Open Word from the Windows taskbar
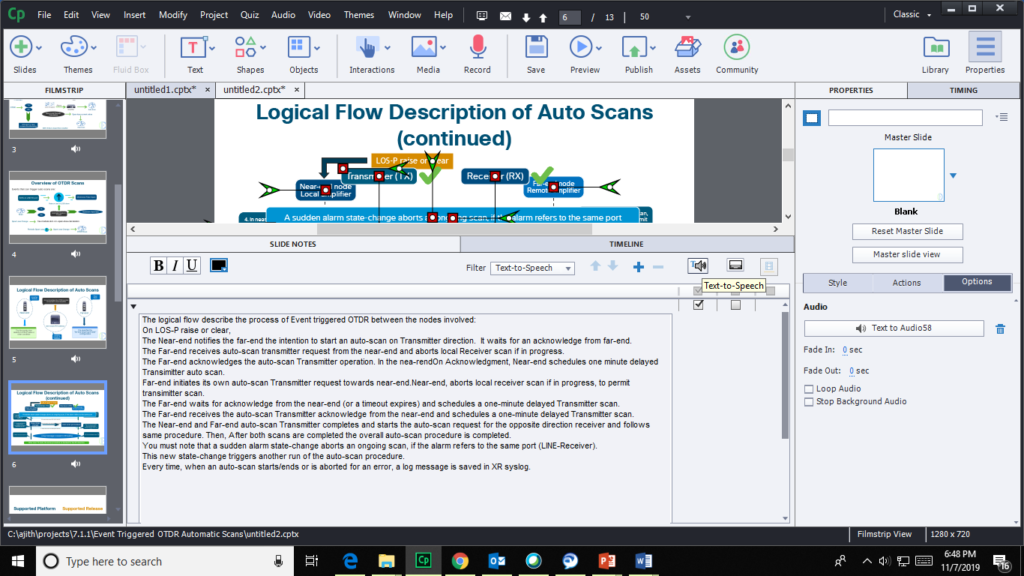The height and width of the screenshot is (576, 1024). (643, 561)
